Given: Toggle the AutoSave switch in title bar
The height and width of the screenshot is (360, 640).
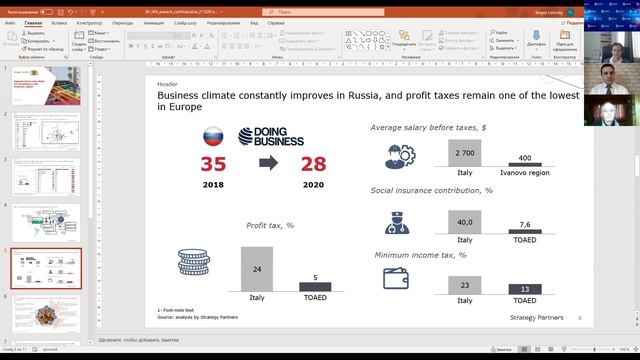Looking at the screenshot, I should pos(46,12).
